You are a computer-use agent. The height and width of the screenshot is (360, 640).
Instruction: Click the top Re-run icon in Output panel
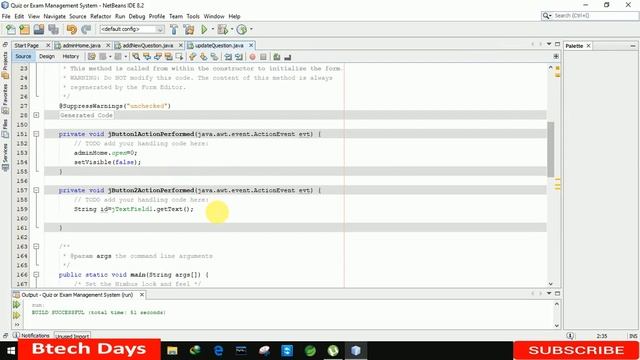[16, 304]
